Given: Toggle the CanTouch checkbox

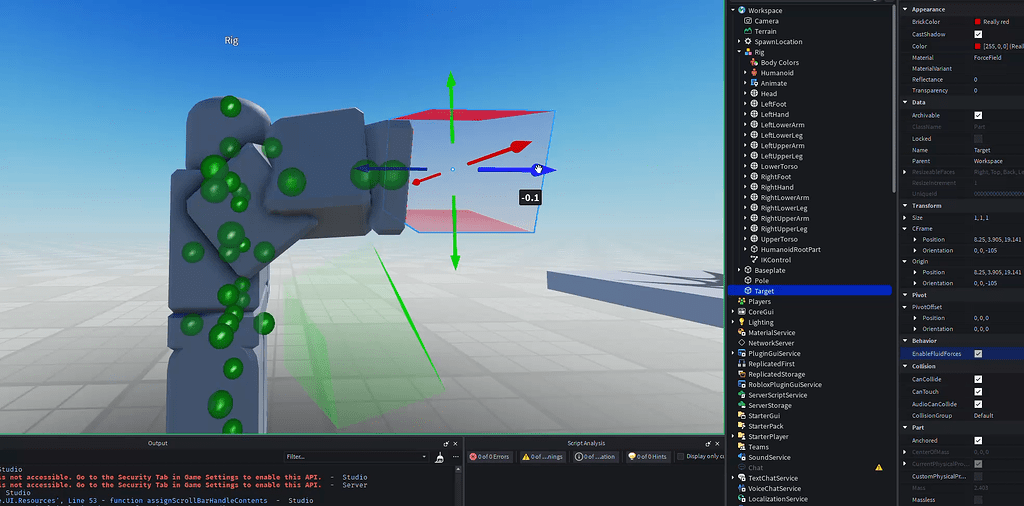Looking at the screenshot, I should click(x=978, y=392).
